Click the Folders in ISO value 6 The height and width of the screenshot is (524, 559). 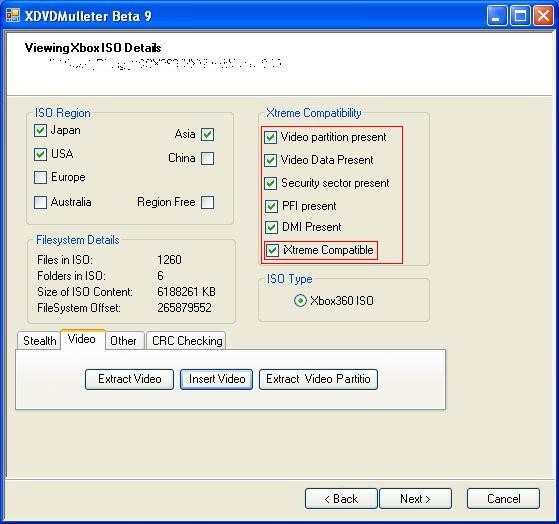[160, 276]
